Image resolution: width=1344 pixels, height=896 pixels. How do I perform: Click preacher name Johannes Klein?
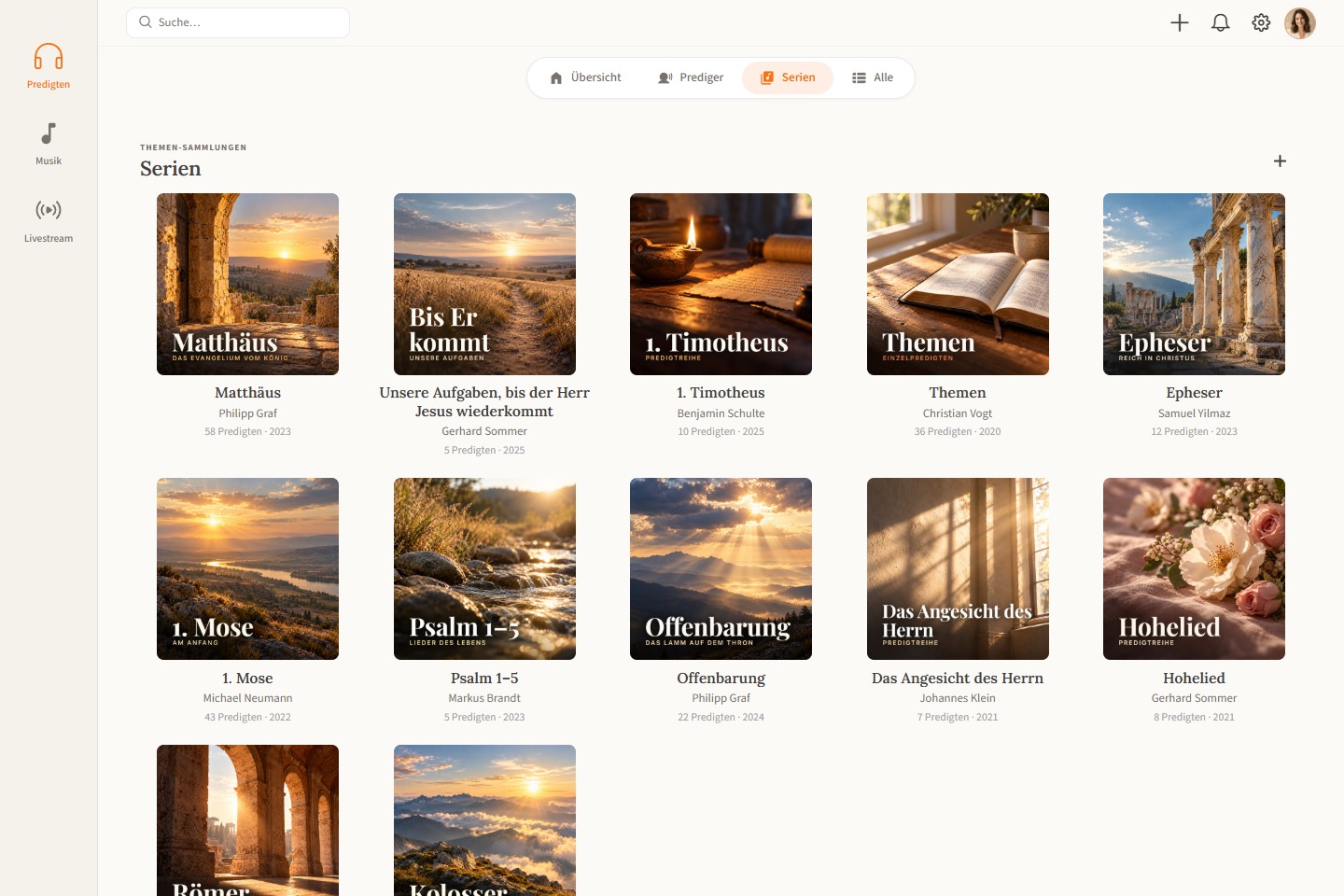pyautogui.click(x=958, y=698)
